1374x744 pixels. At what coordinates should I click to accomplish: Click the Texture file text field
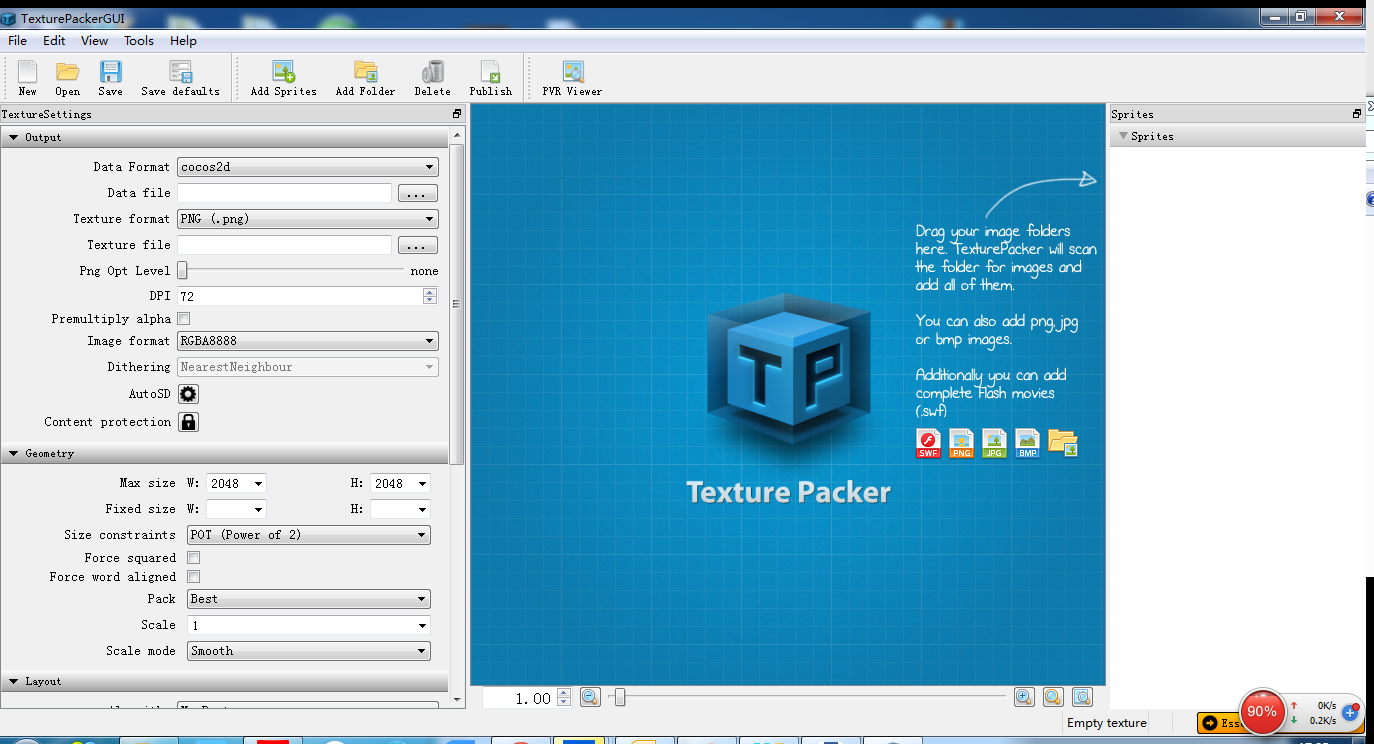[x=284, y=245]
